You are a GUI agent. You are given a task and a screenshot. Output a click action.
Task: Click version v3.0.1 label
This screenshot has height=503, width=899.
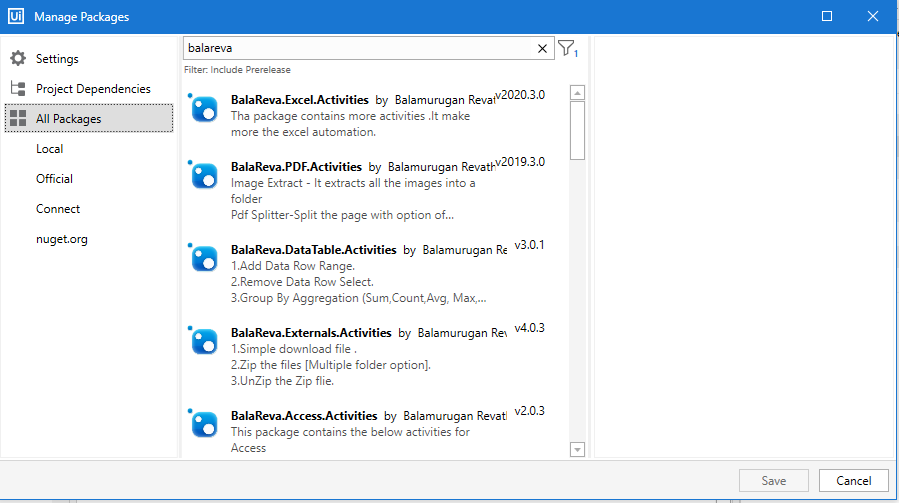pyautogui.click(x=529, y=245)
